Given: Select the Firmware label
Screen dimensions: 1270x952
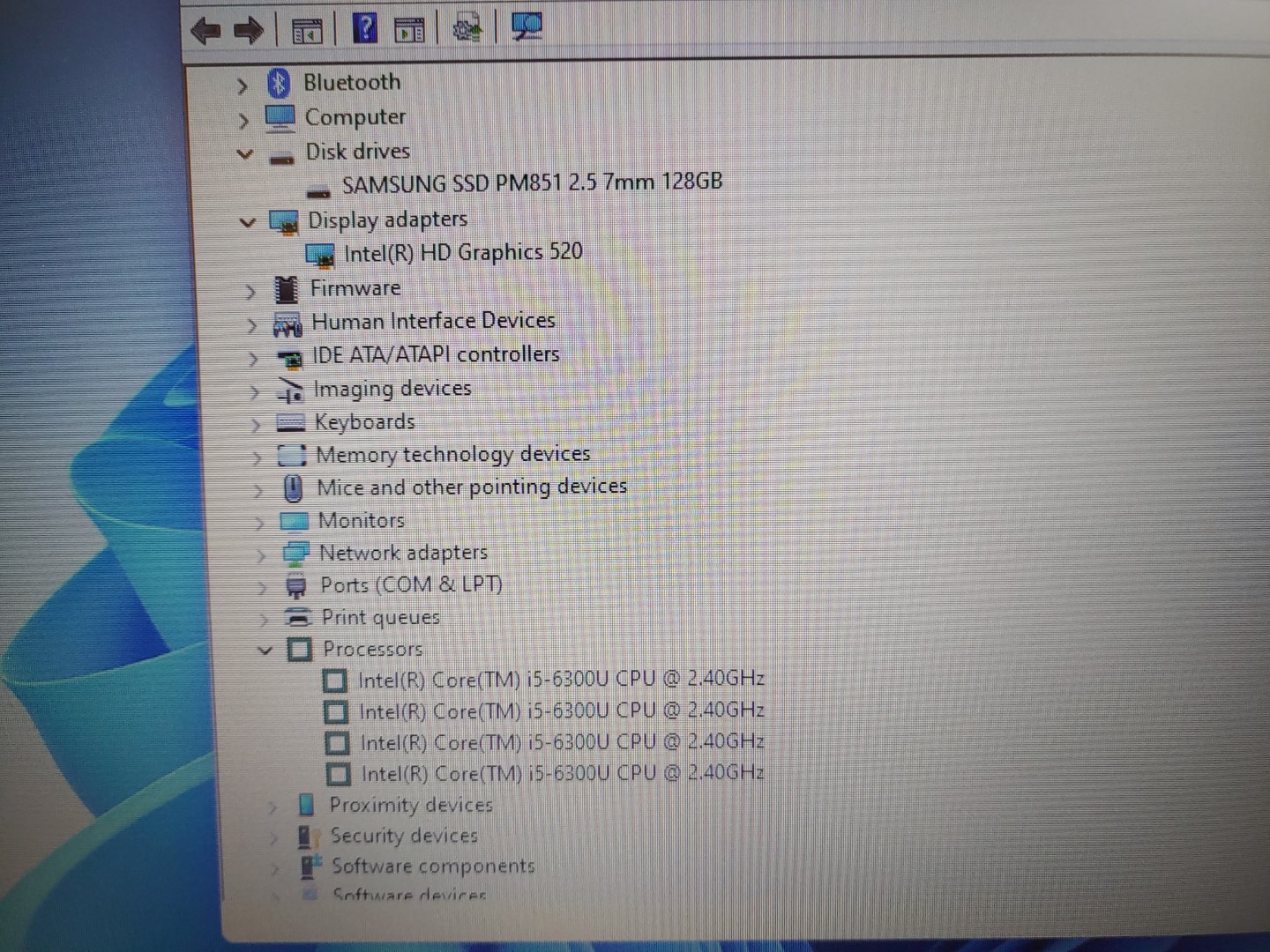Looking at the screenshot, I should [355, 288].
